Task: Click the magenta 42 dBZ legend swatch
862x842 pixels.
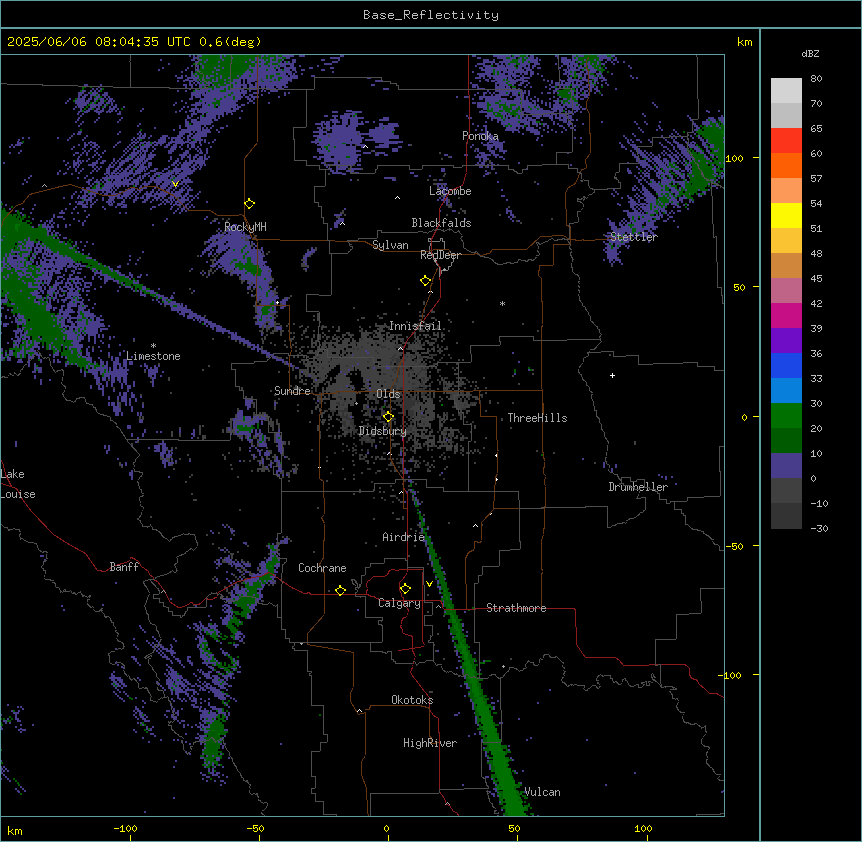Action: pos(786,315)
